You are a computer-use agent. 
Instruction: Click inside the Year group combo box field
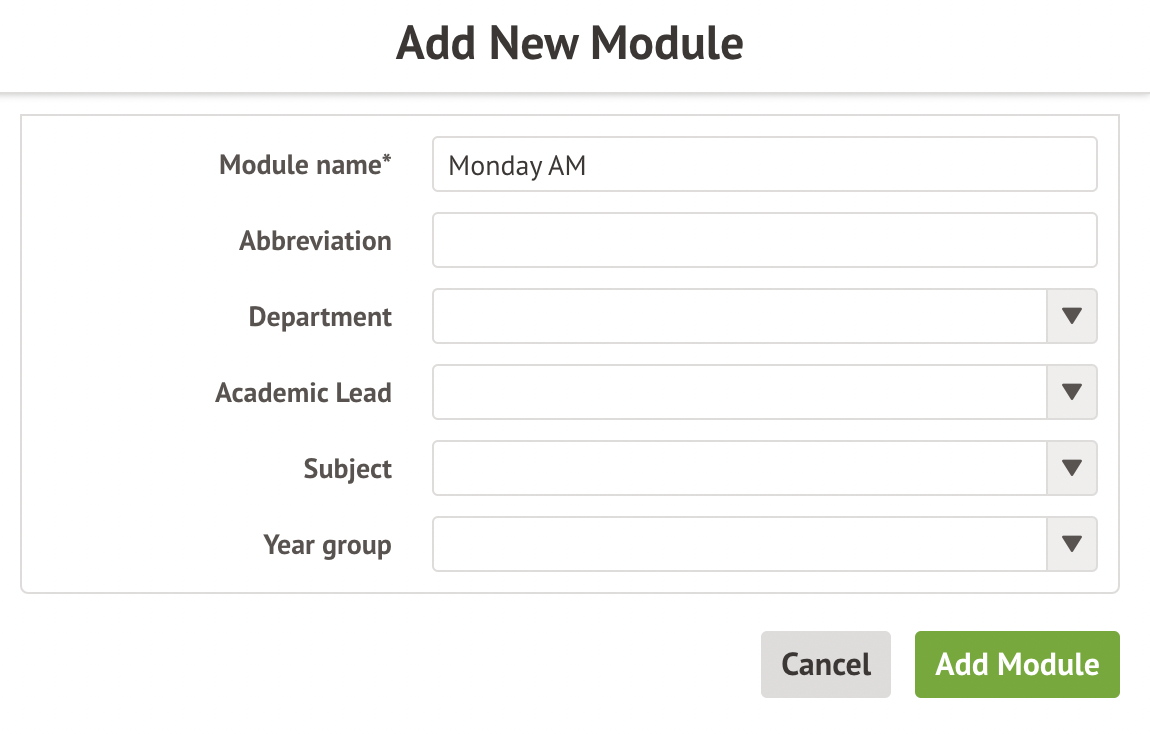click(739, 544)
